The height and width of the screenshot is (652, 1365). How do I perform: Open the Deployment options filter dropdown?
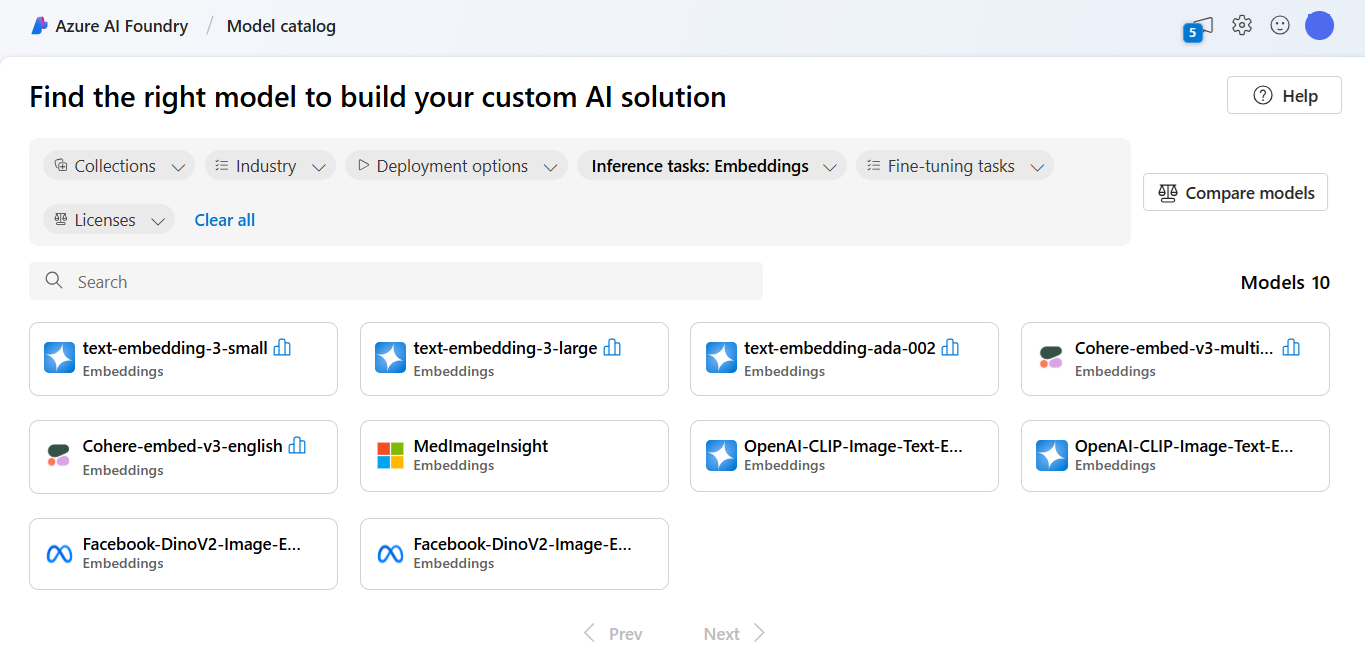tap(456, 166)
